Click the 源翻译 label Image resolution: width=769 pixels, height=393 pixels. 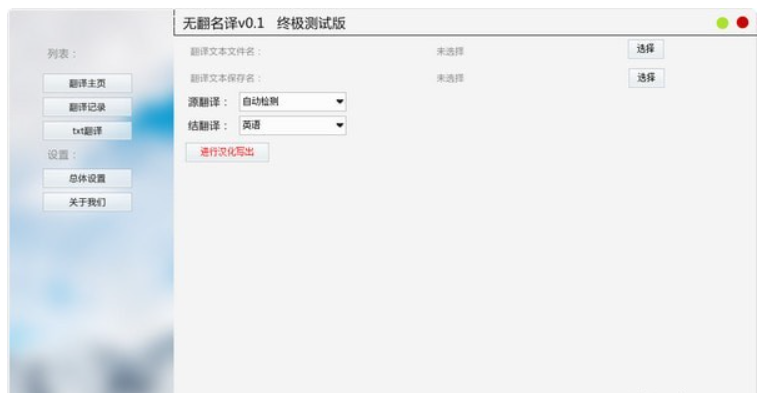[x=208, y=102]
